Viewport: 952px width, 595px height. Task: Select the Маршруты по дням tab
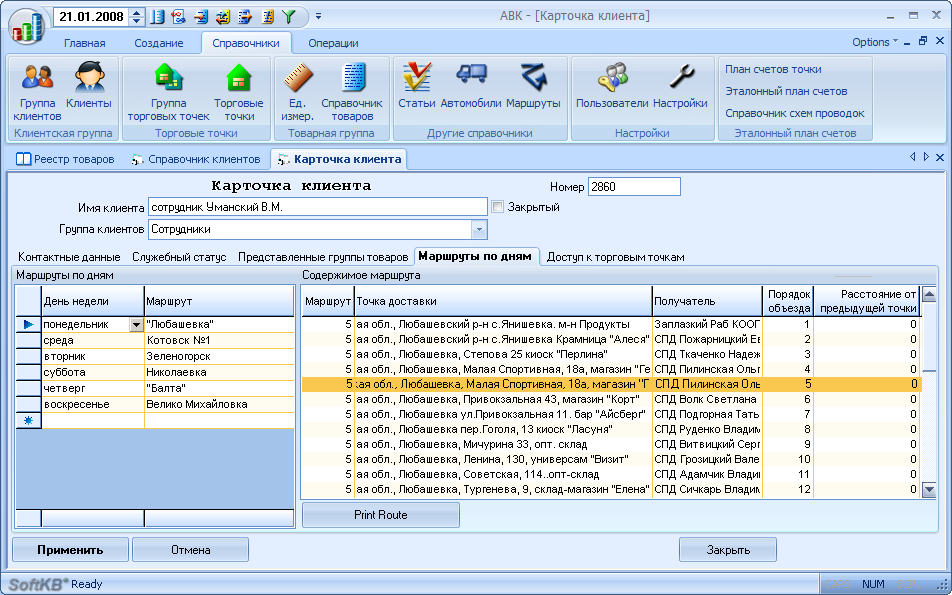click(x=475, y=256)
